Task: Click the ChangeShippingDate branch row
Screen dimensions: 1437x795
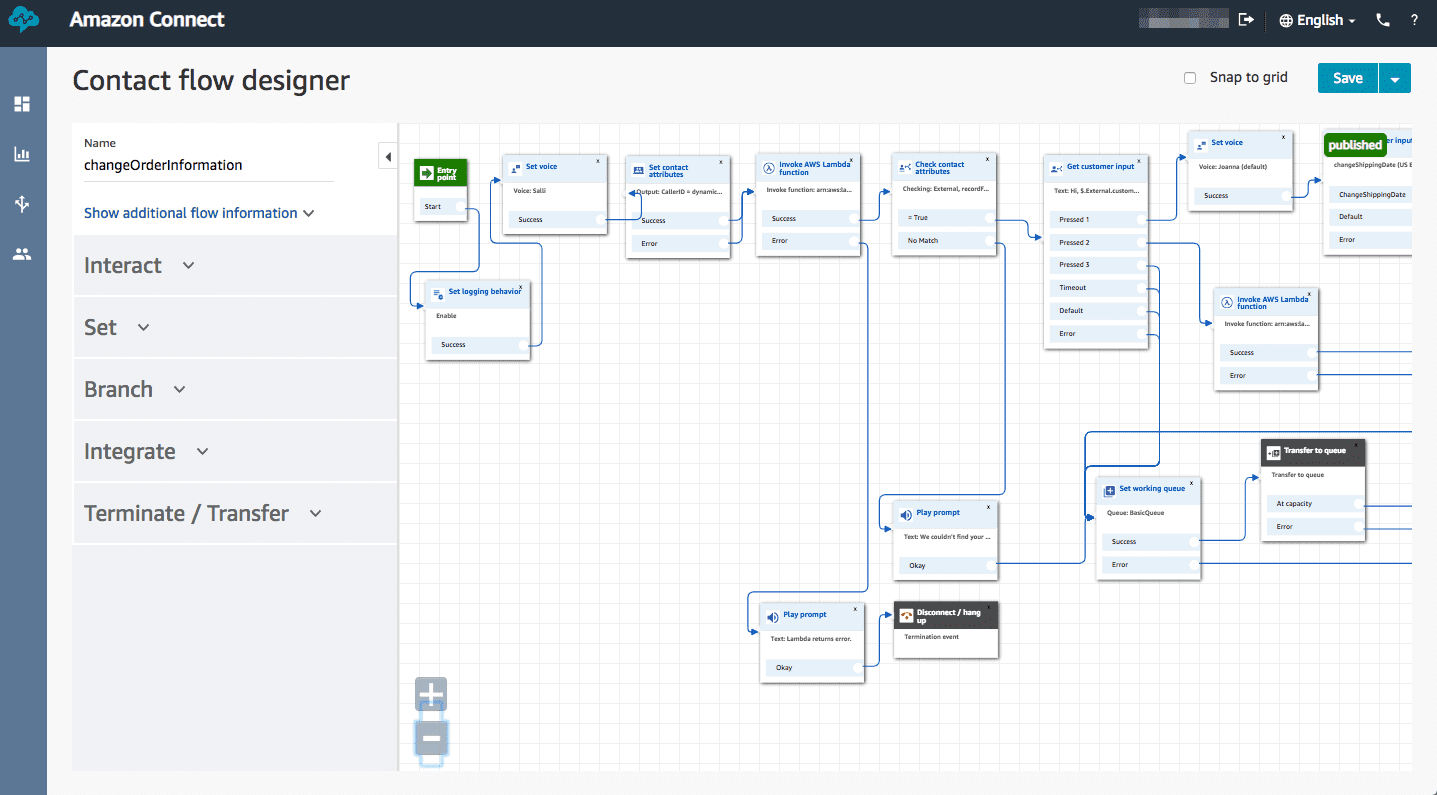Action: coord(1369,194)
